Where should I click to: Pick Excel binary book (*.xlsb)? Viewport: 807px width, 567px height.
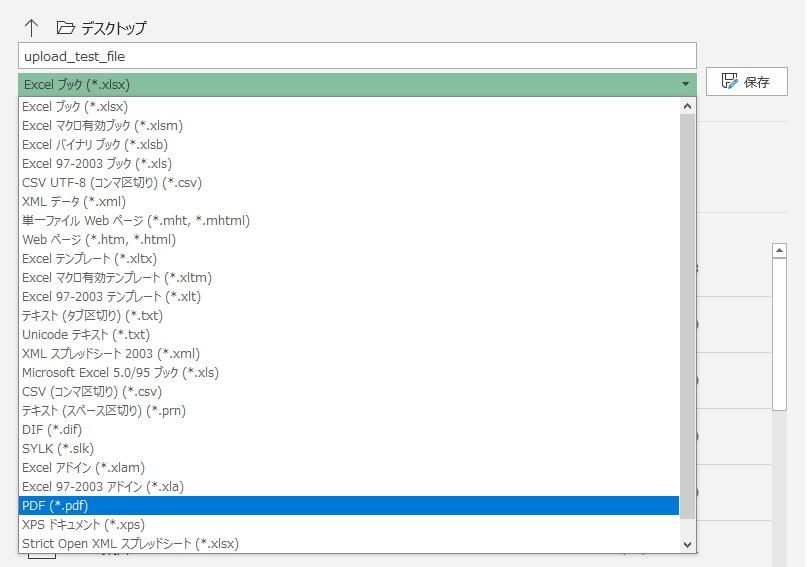[95, 145]
